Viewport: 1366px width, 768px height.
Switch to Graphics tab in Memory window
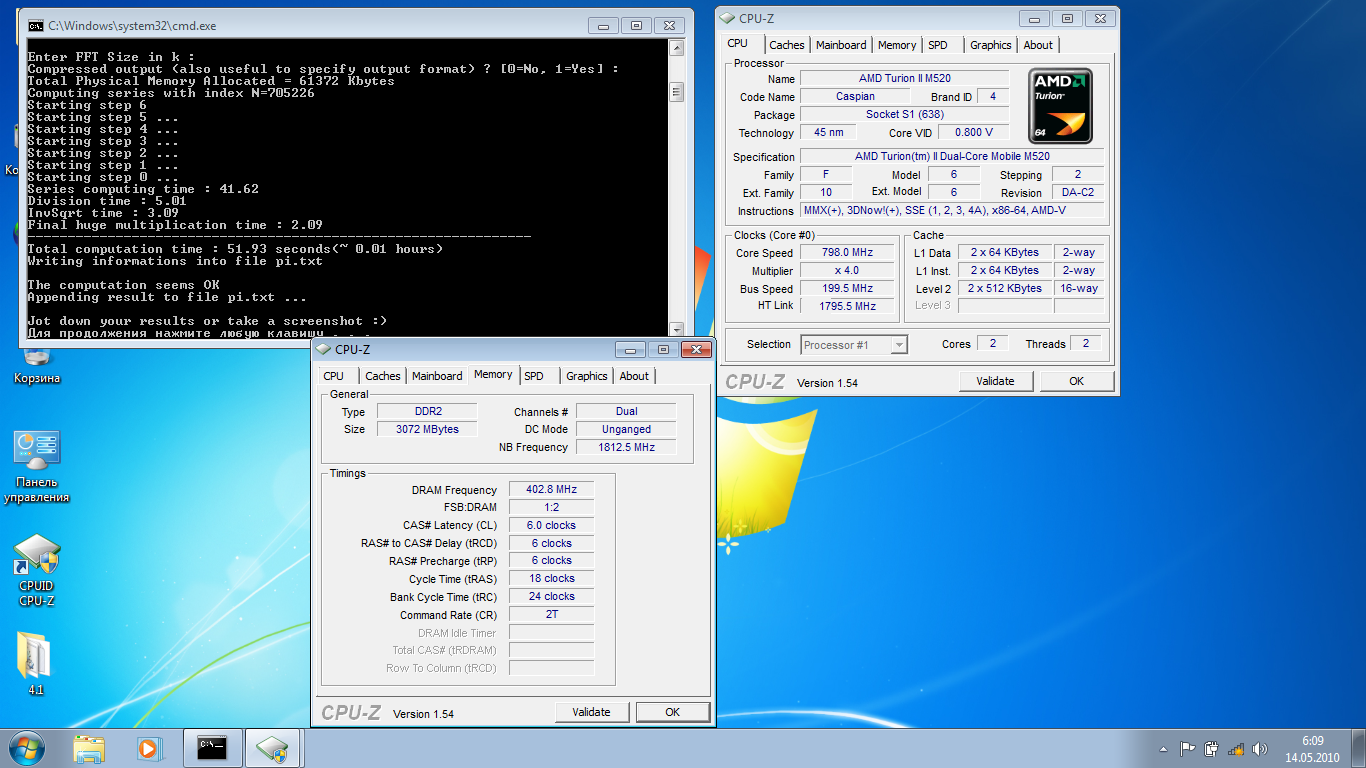(587, 376)
